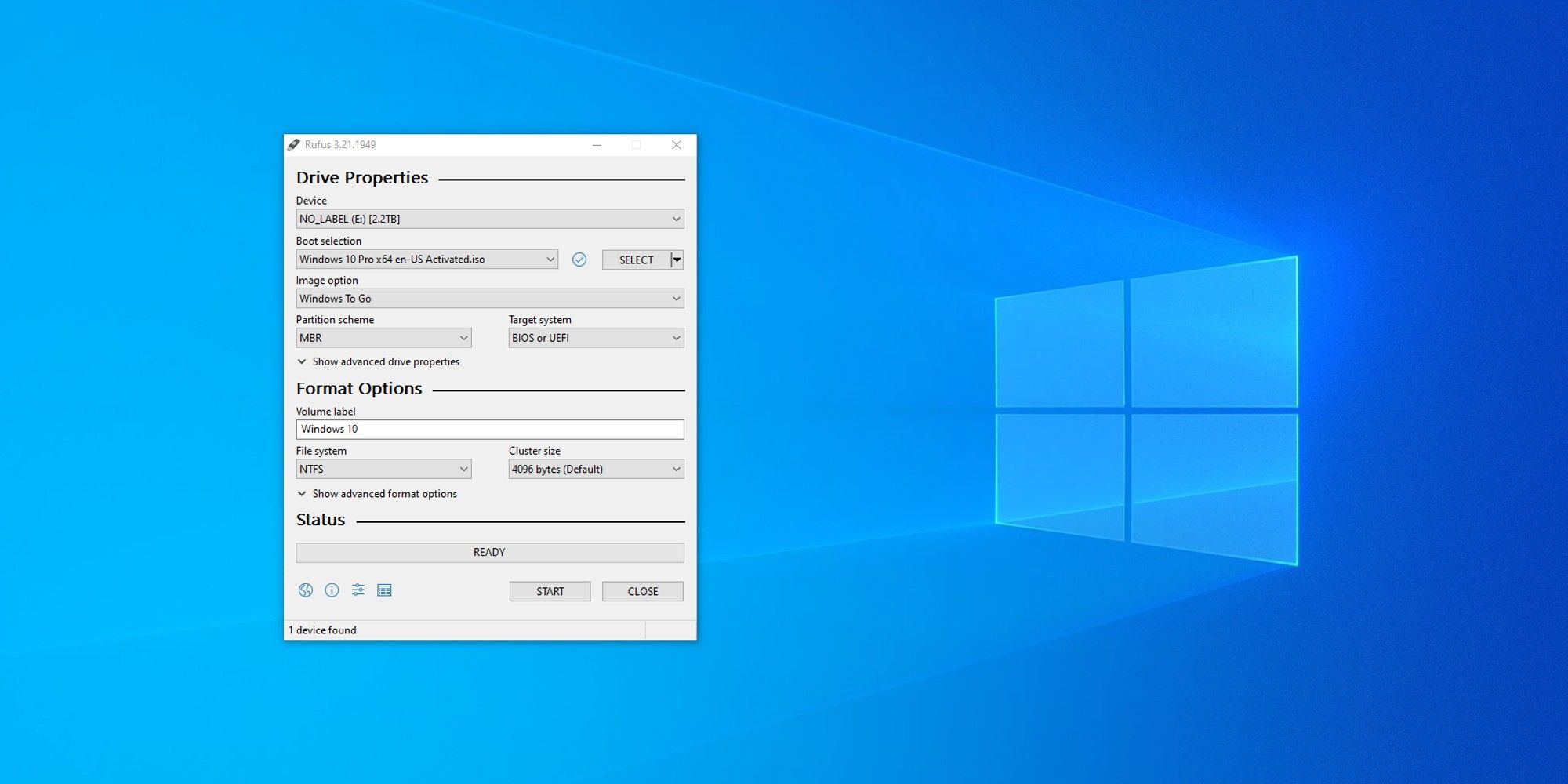Click the '1 device found' status text
Viewport: 1568px width, 784px height.
[x=322, y=630]
